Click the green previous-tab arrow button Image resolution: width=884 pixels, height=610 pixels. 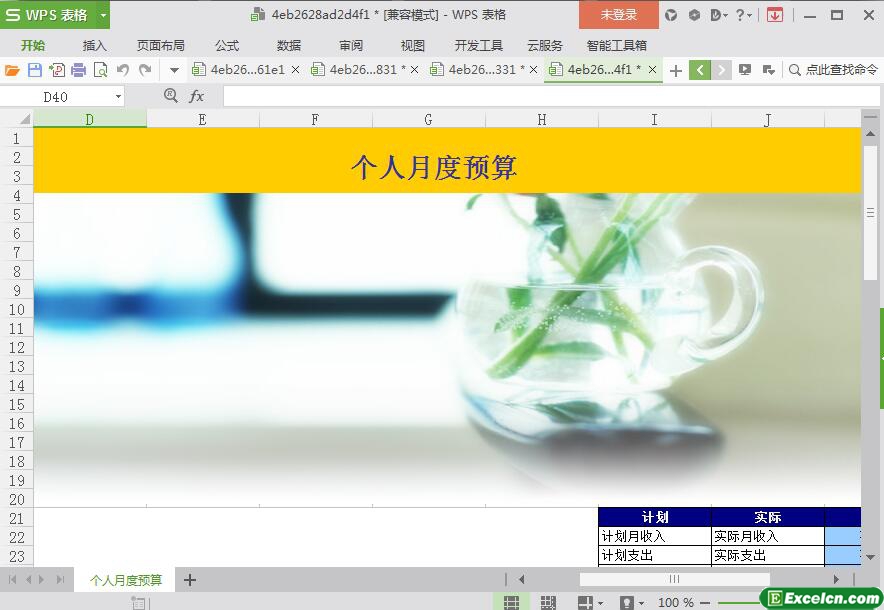point(700,70)
